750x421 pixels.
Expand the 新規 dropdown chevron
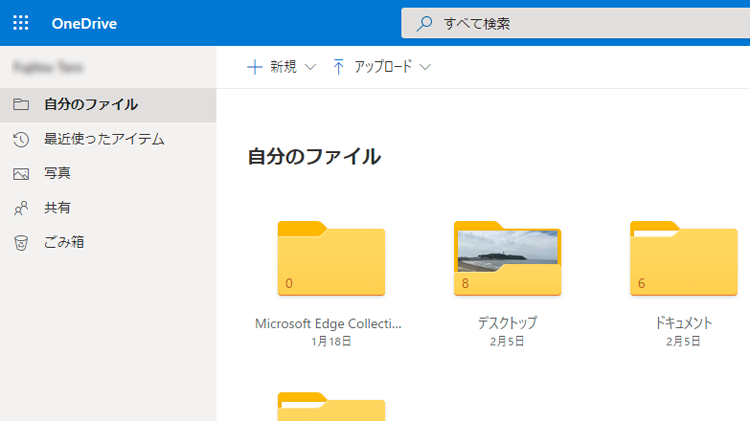click(310, 67)
